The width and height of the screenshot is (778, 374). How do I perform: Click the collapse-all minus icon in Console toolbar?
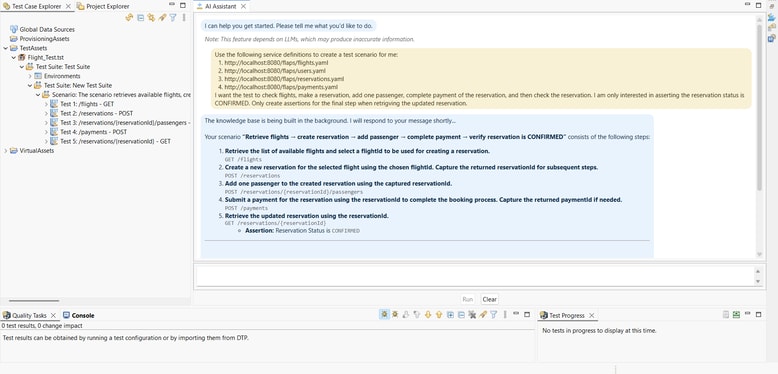point(461,314)
